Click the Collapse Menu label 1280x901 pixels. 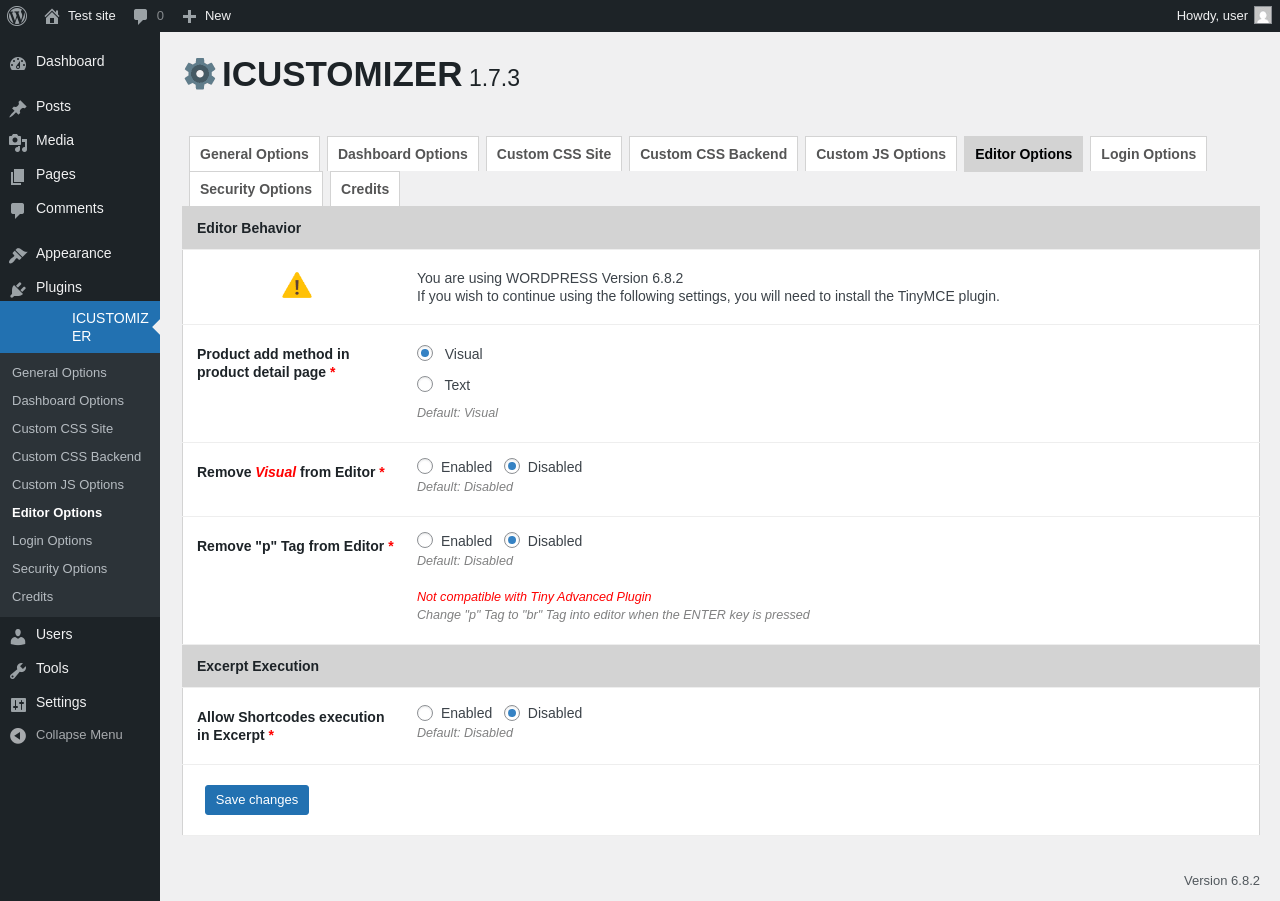coord(79,735)
